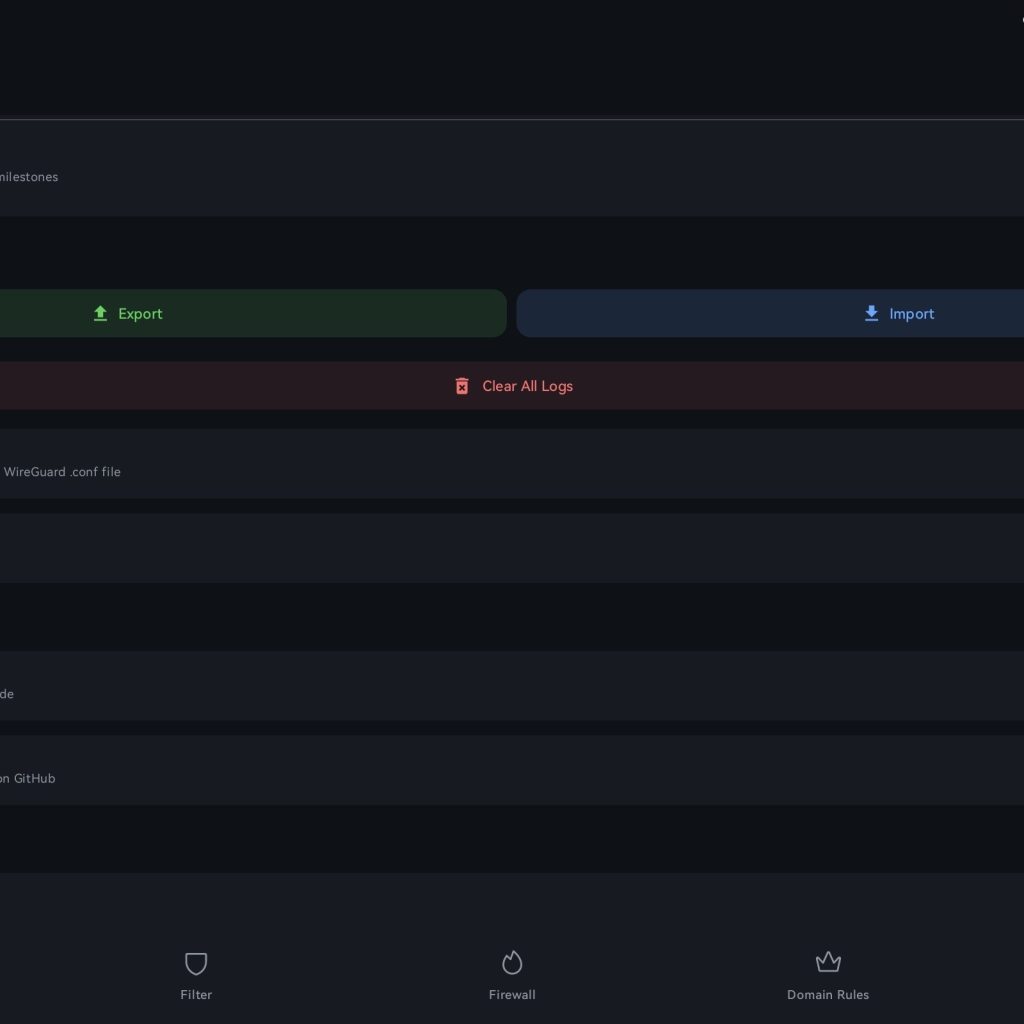Click the green upload arrow icon on Export
Image resolution: width=1024 pixels, height=1024 pixels.
click(100, 314)
